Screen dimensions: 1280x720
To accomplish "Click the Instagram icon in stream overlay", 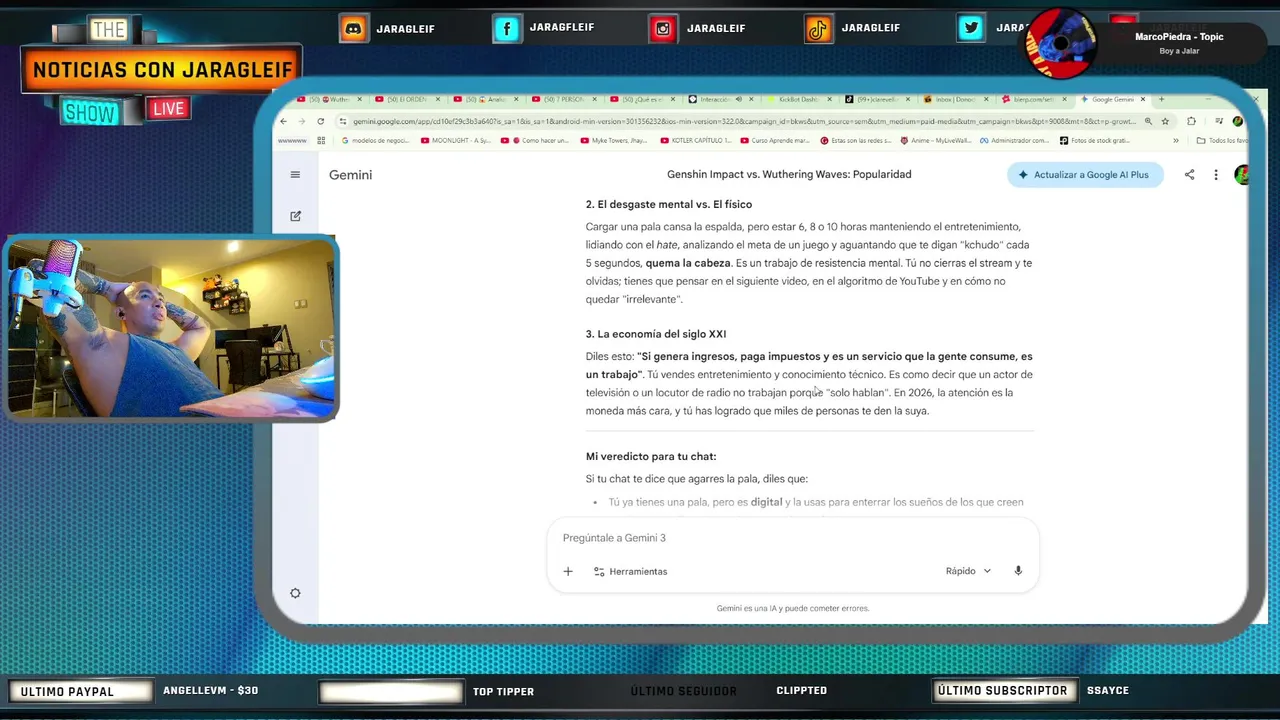I will tap(663, 28).
